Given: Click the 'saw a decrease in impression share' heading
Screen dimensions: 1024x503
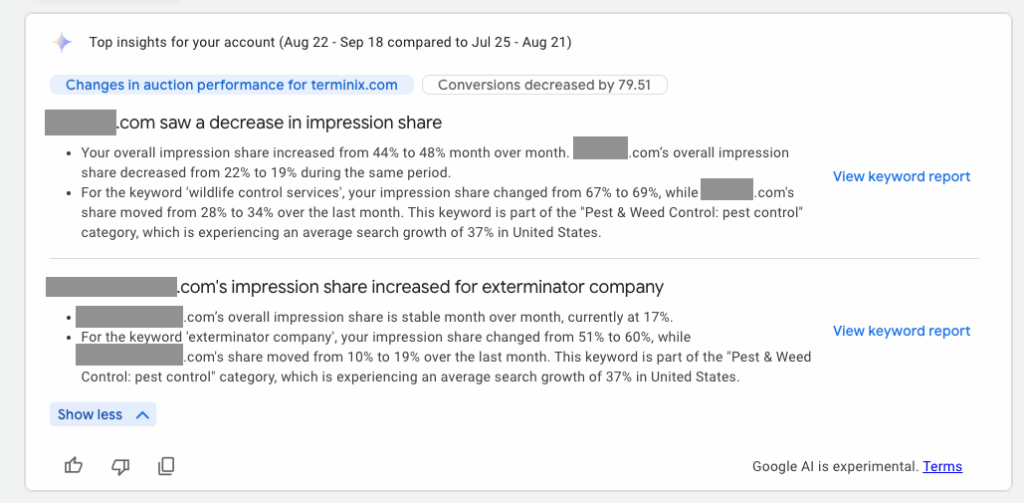Looking at the screenshot, I should [280, 123].
